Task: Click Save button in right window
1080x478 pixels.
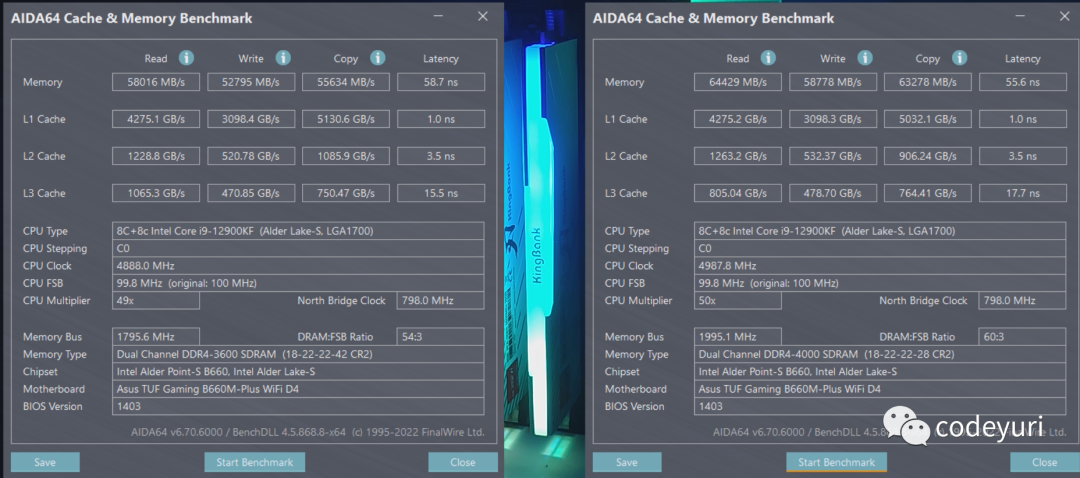Action: pyautogui.click(x=627, y=462)
